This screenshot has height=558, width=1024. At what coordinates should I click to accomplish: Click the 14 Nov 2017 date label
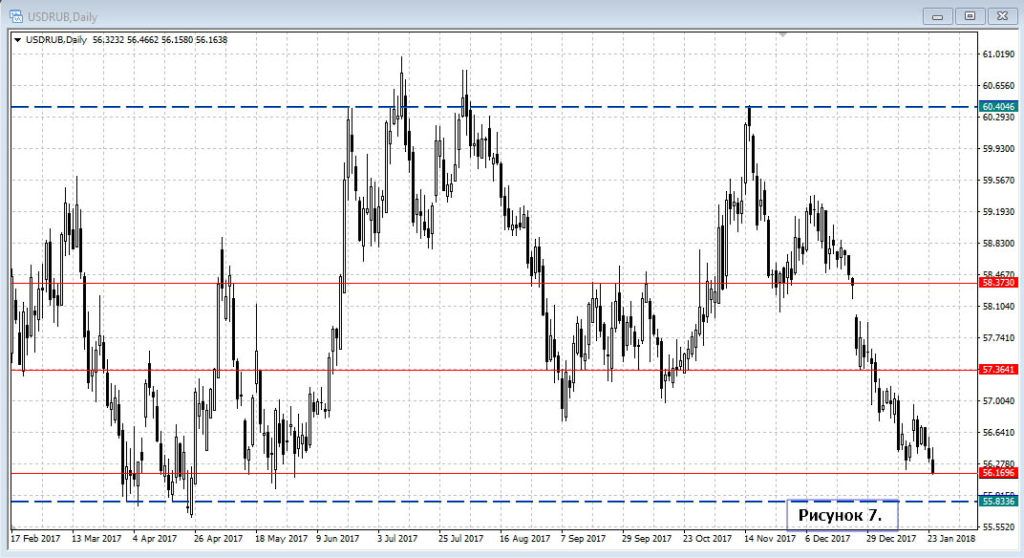(x=767, y=539)
